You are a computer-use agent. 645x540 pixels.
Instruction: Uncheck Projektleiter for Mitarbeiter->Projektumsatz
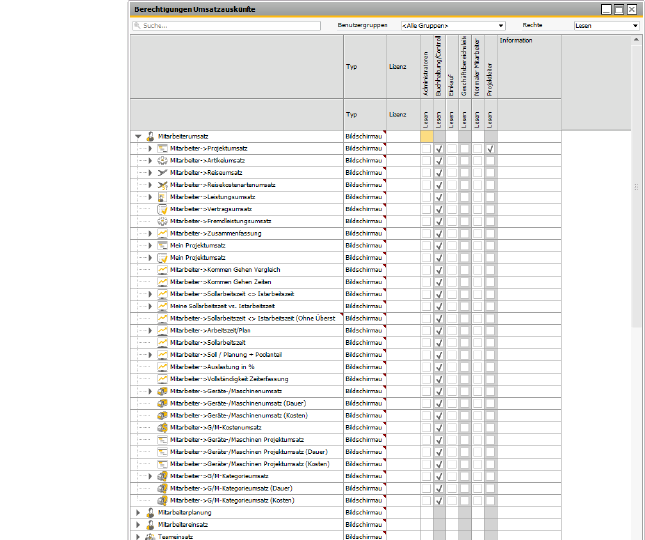tap(490, 149)
